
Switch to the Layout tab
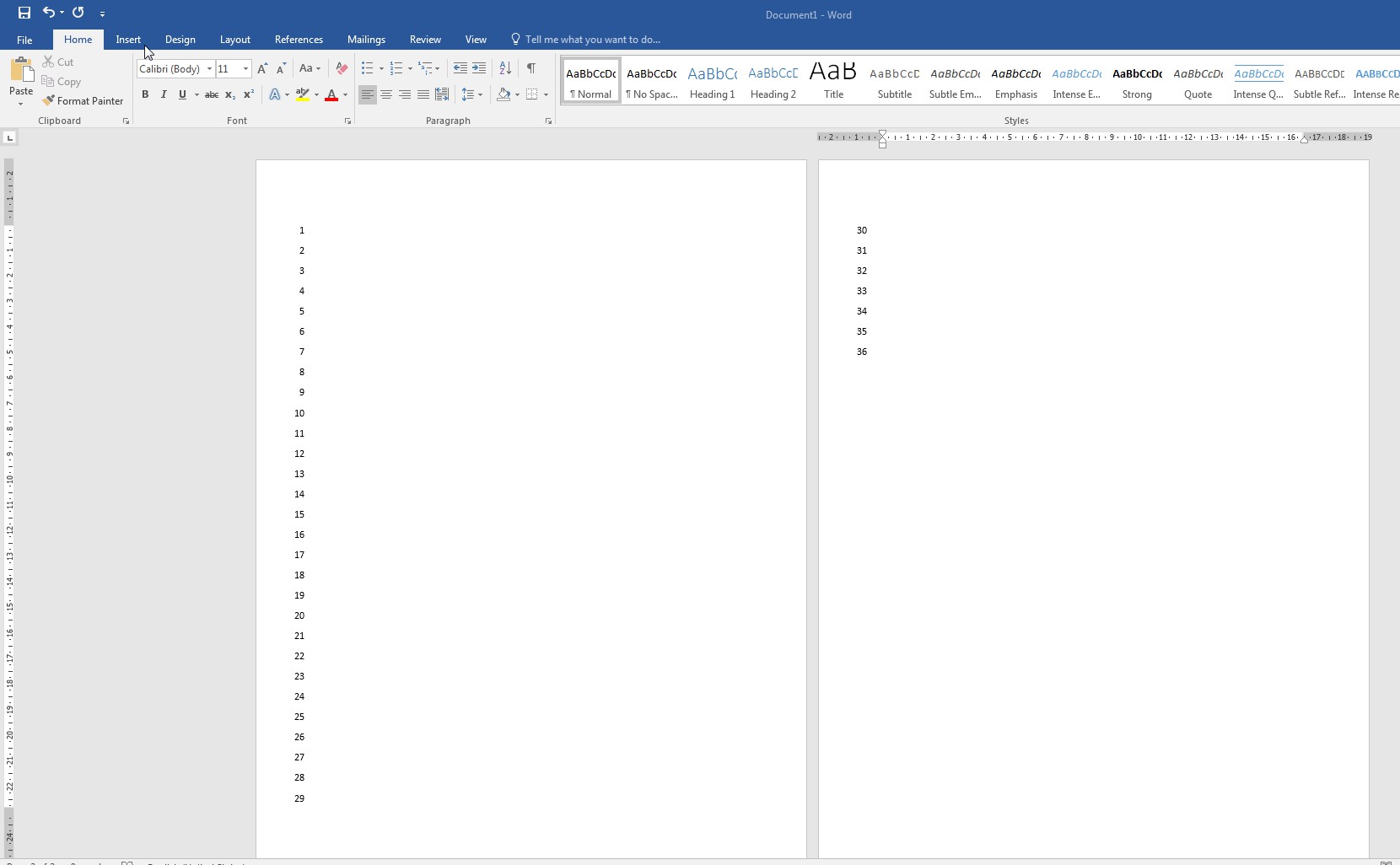tap(235, 40)
